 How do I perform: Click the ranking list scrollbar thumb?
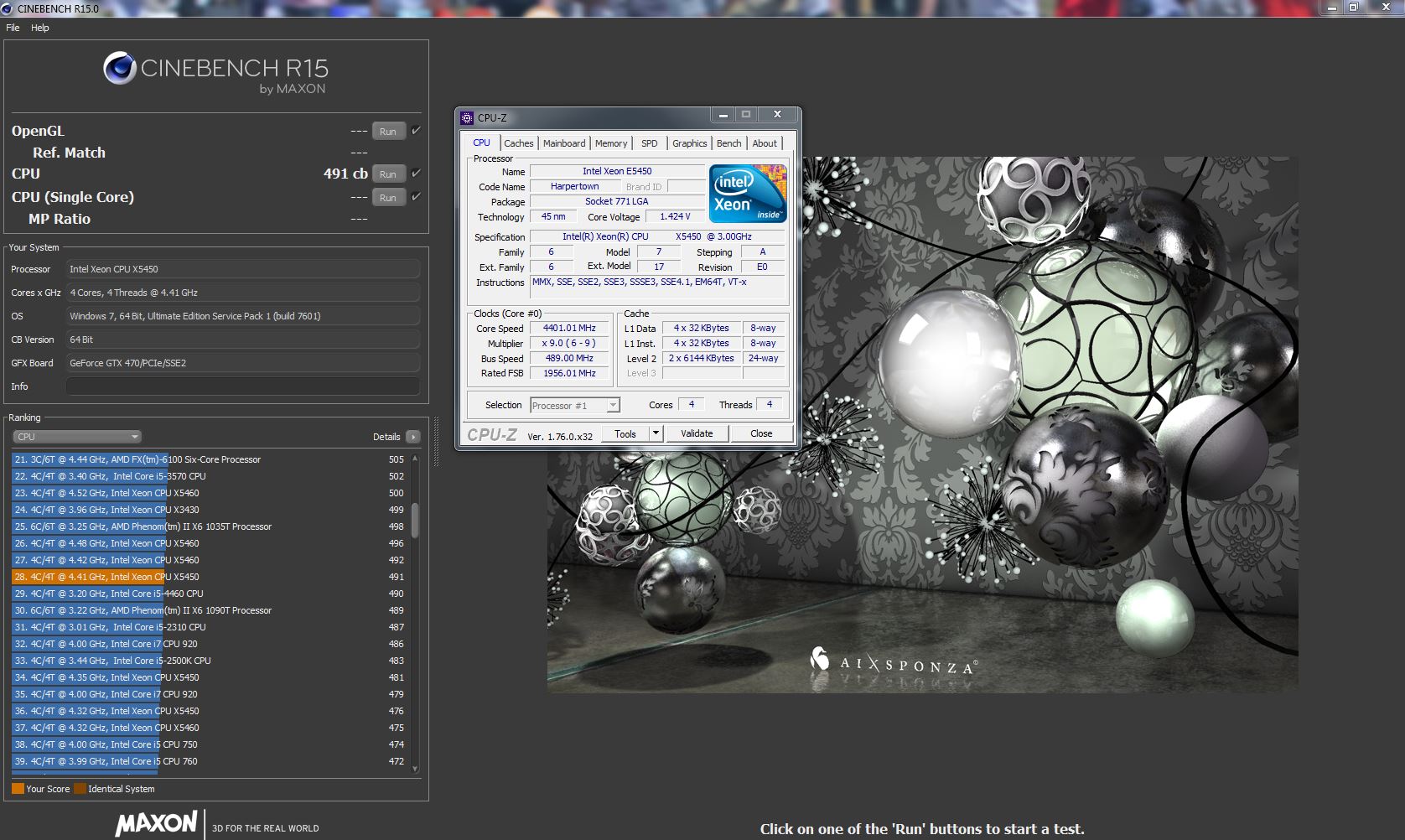415,521
